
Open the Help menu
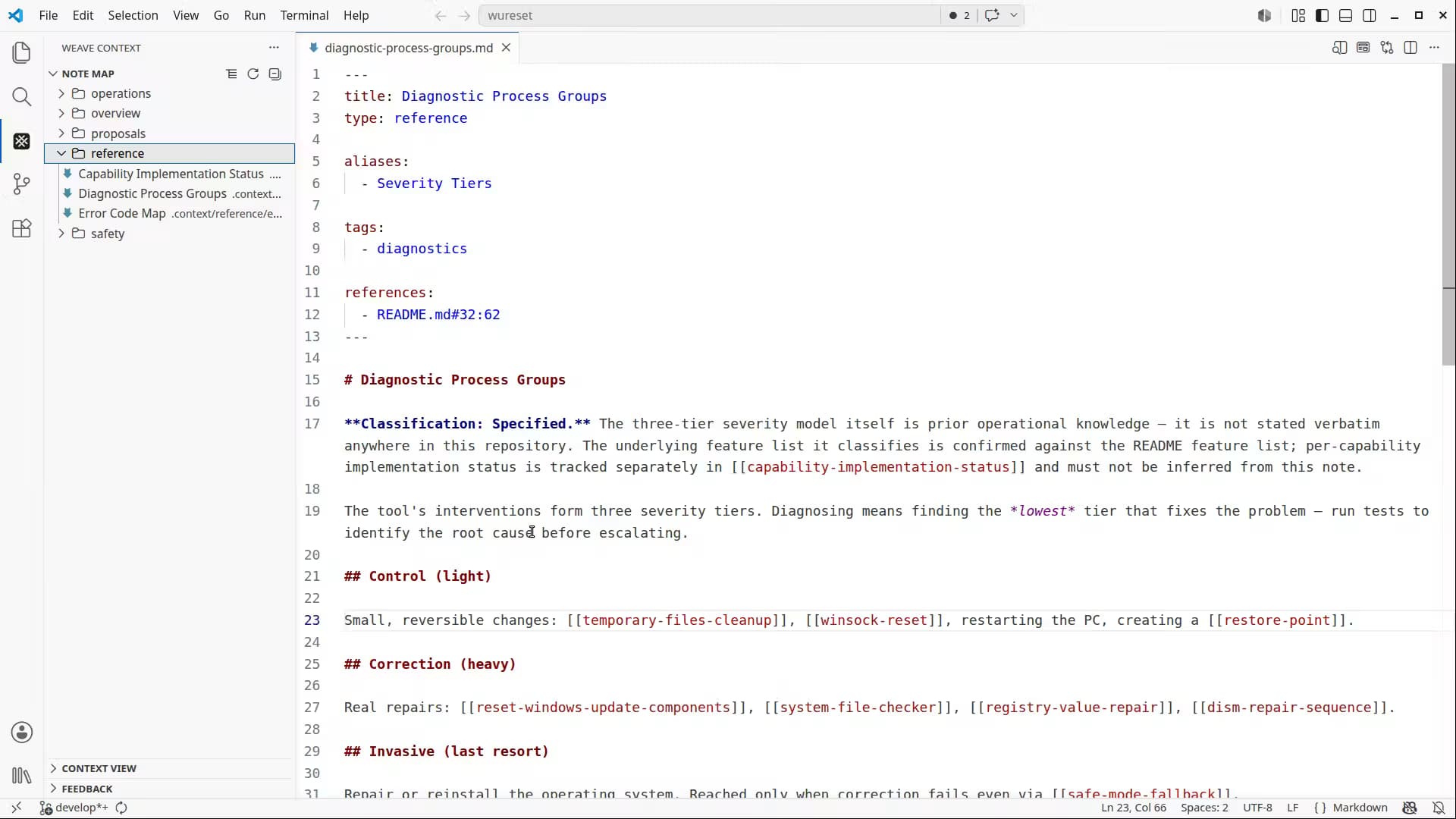[356, 15]
